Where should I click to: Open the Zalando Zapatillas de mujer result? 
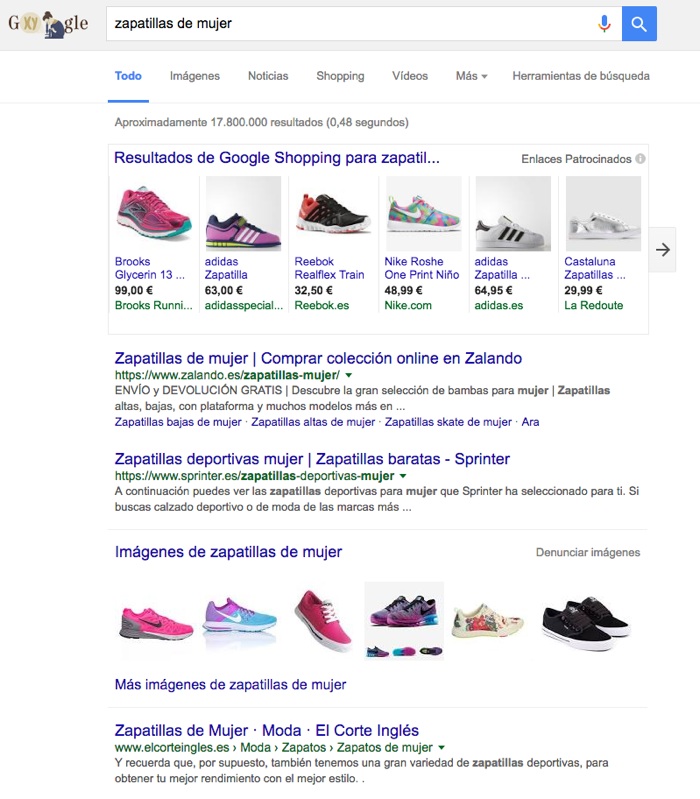318,358
